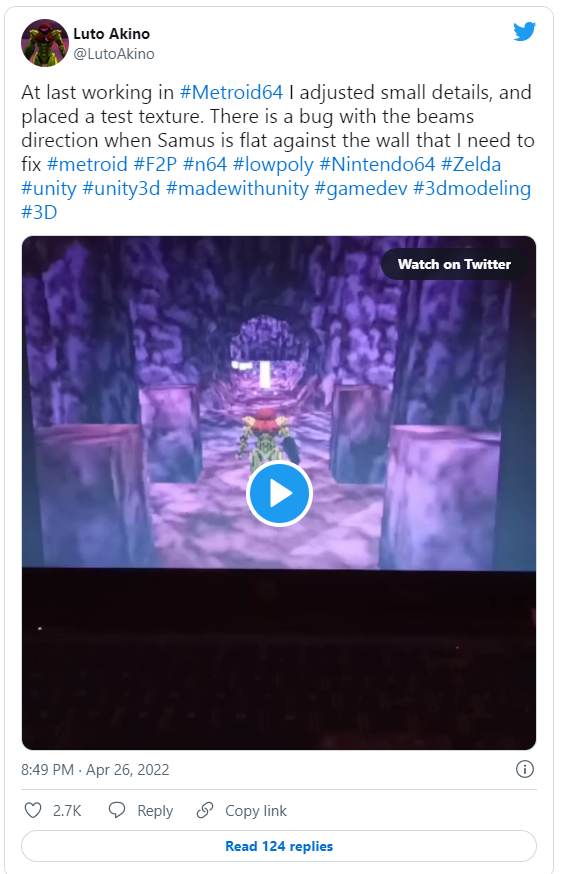Click the #3dmodeling hashtag link
Screen dimensions: 562x874
pos(472,188)
